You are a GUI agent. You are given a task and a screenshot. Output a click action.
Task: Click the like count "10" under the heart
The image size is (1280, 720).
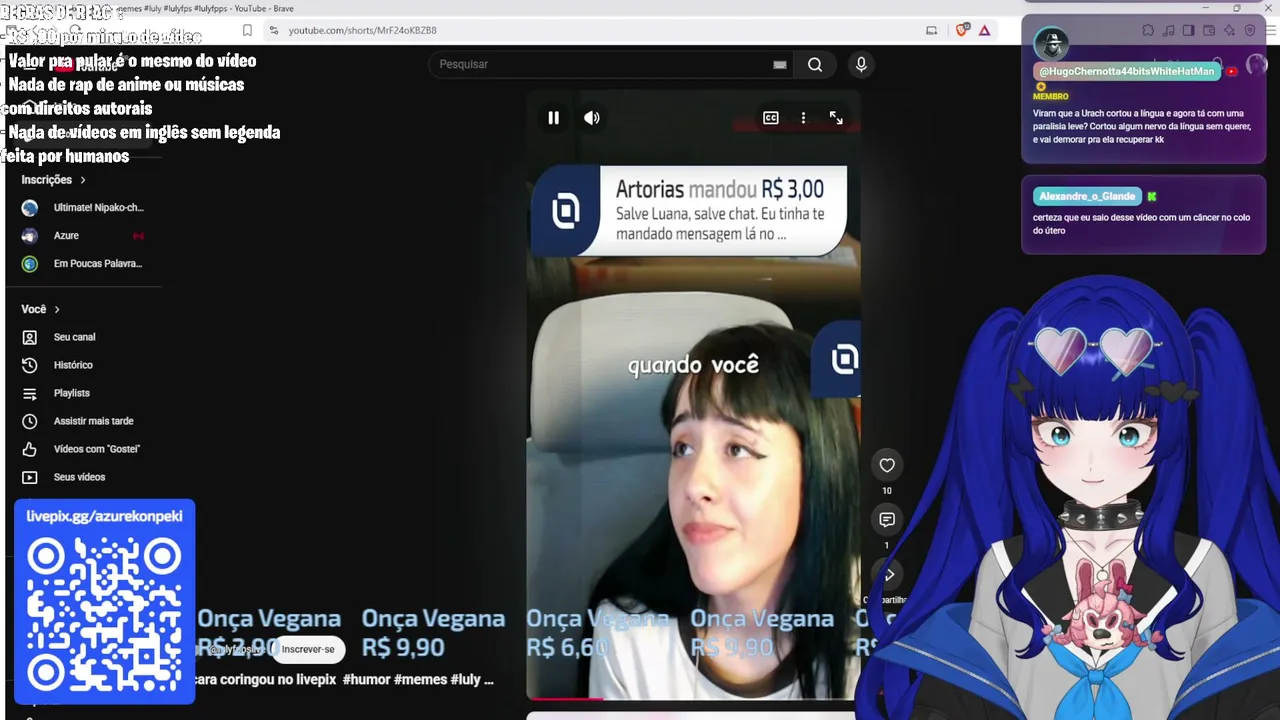[887, 491]
